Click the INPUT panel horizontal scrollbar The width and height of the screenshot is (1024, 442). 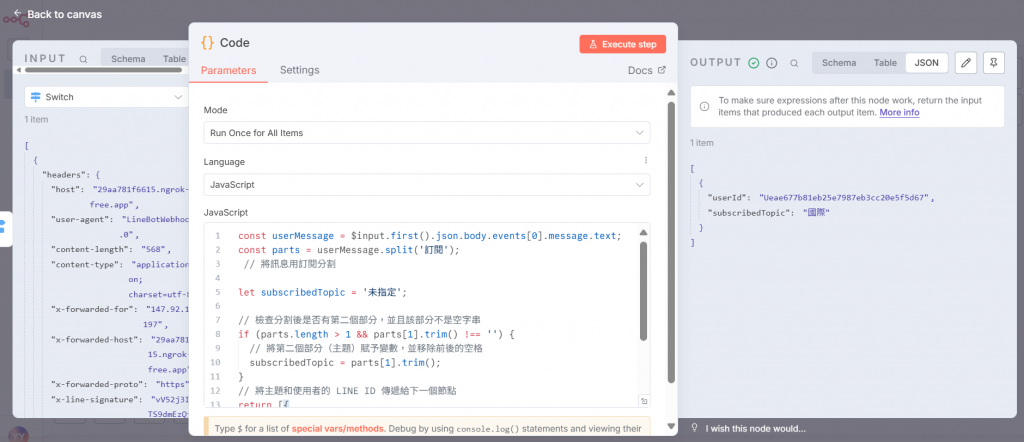click(104, 70)
